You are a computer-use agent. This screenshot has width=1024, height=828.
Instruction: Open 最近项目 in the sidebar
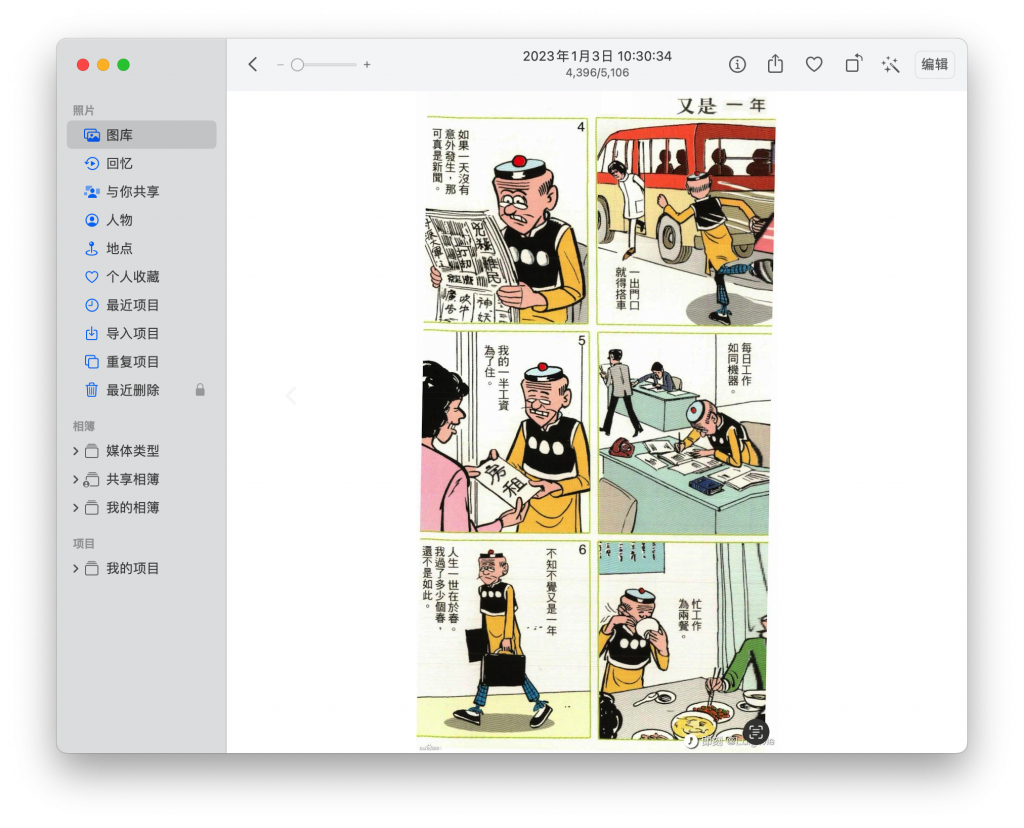click(x=142, y=305)
